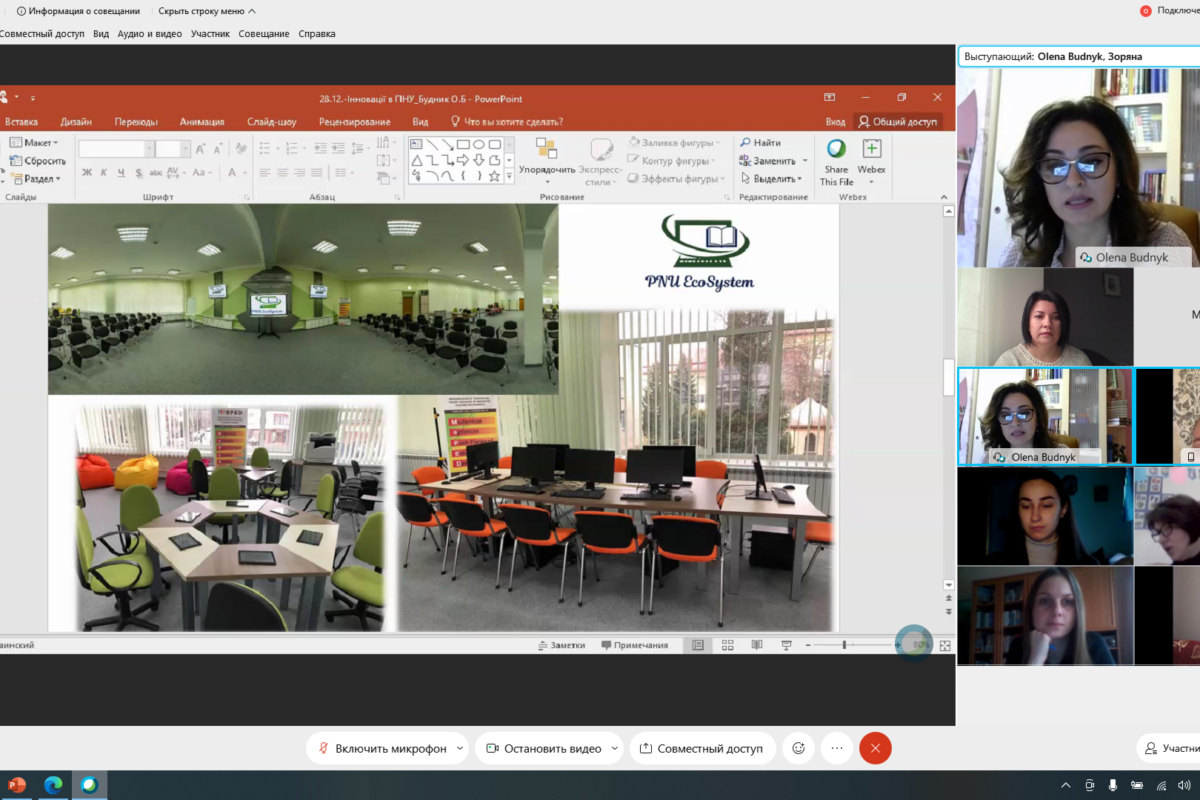Image resolution: width=1200 pixels, height=800 pixels.
Task: Click the Упорядочить arrange icon
Action: [x=546, y=150]
